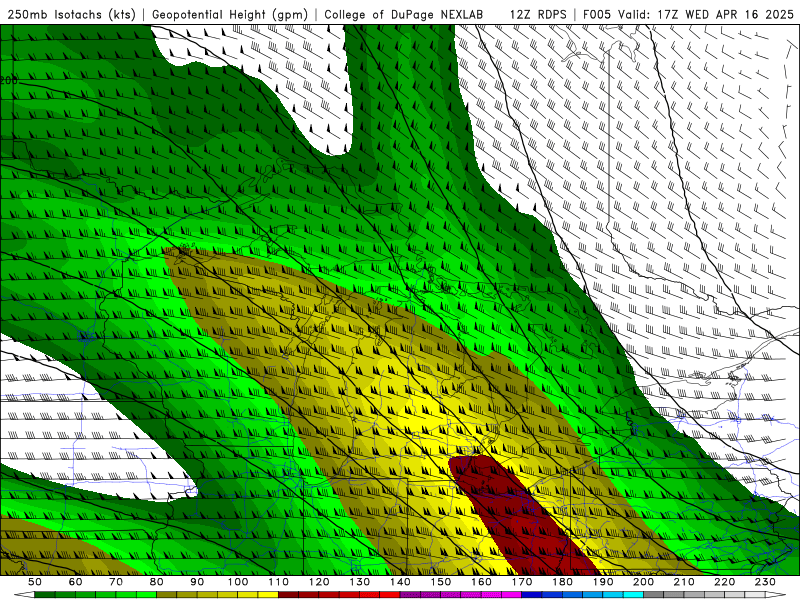800x600 pixels.
Task: Click the first gray swatch starting at 200
Action: pos(654,595)
